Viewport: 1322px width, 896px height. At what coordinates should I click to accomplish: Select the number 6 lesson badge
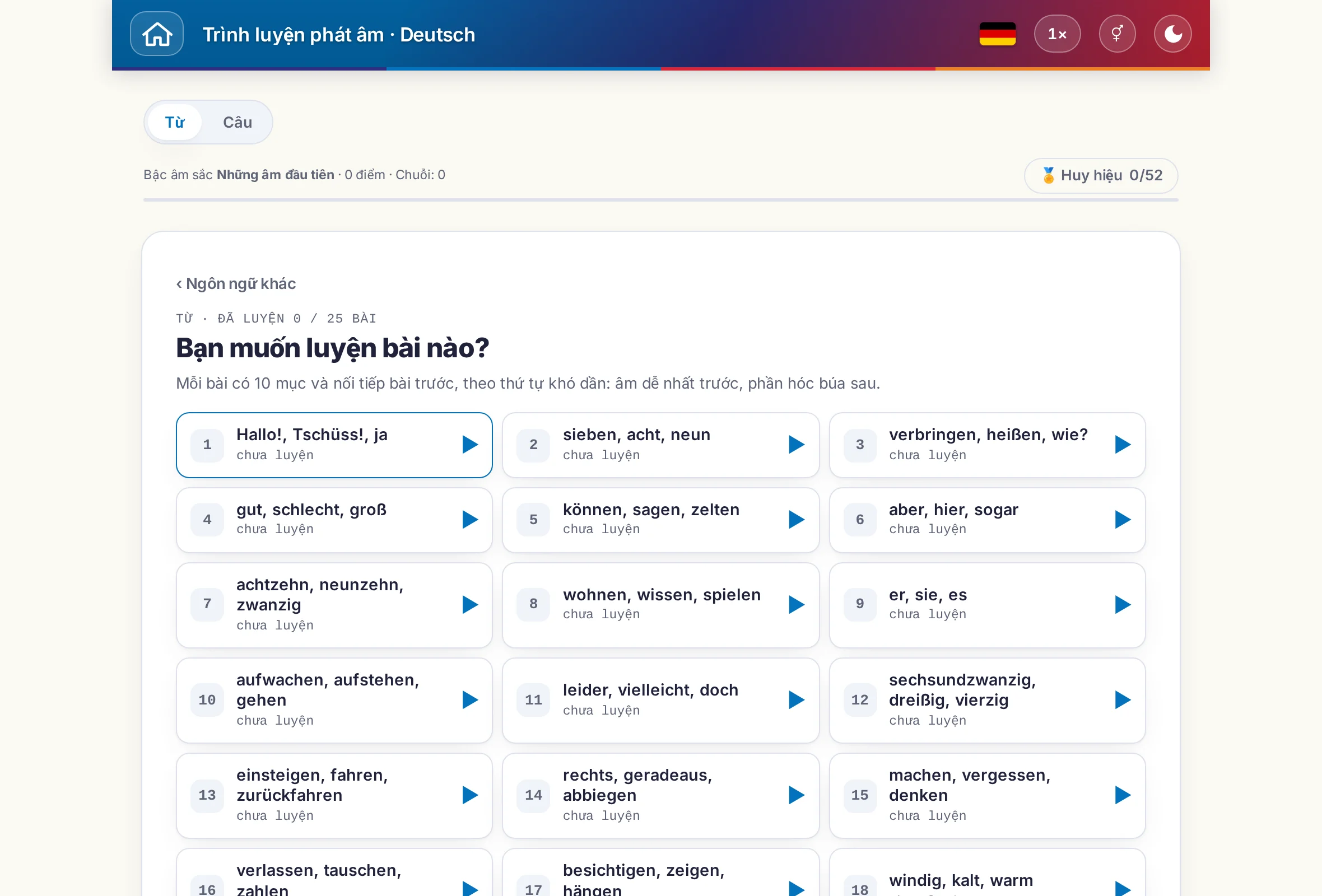pyautogui.click(x=859, y=520)
